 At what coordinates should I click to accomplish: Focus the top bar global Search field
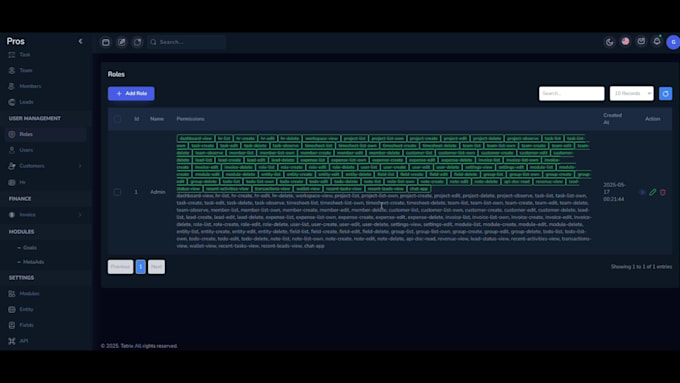coord(186,42)
